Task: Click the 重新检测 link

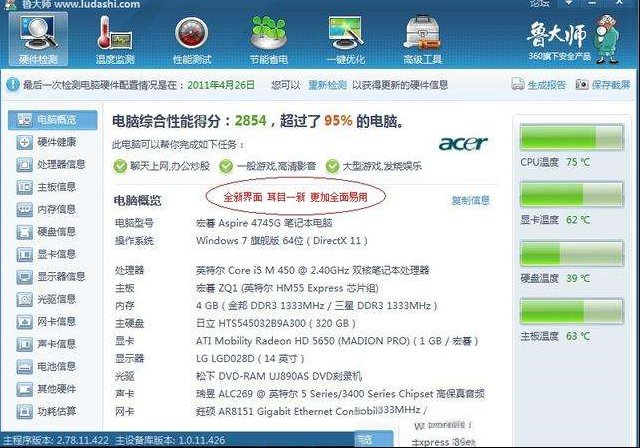Action: click(x=327, y=85)
